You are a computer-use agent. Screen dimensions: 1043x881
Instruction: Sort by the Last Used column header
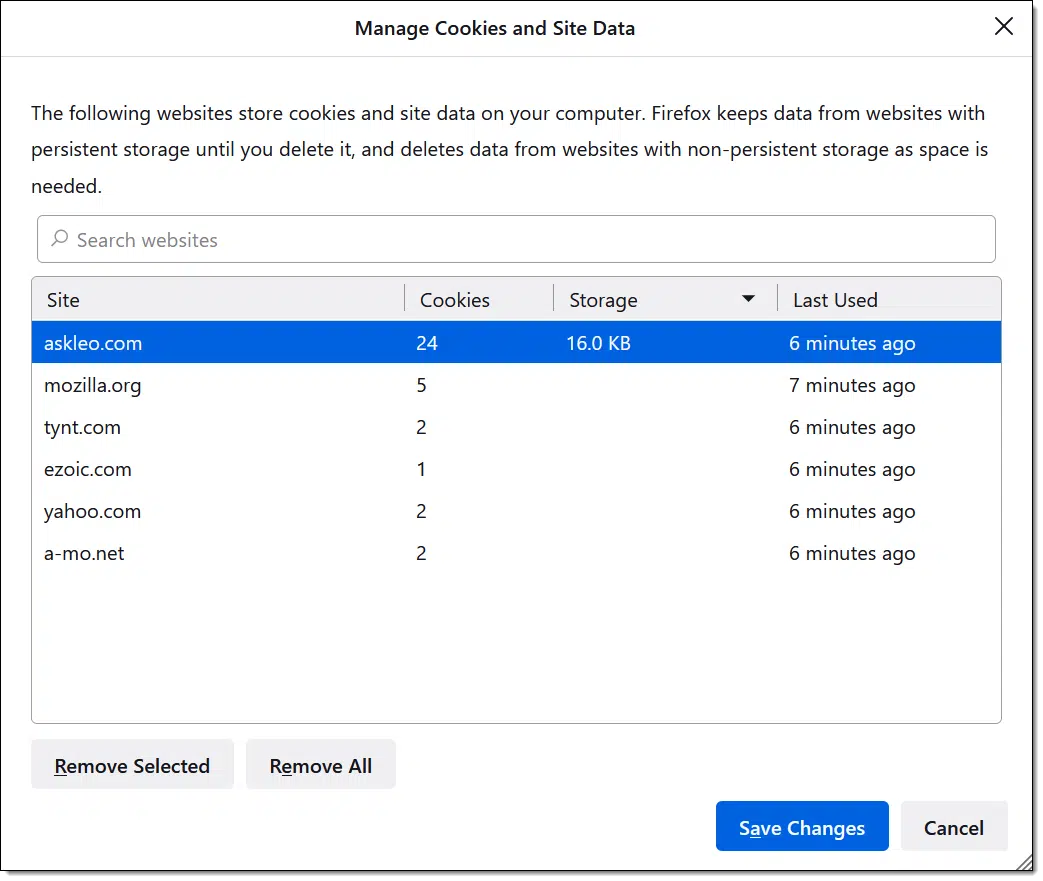click(x=889, y=300)
